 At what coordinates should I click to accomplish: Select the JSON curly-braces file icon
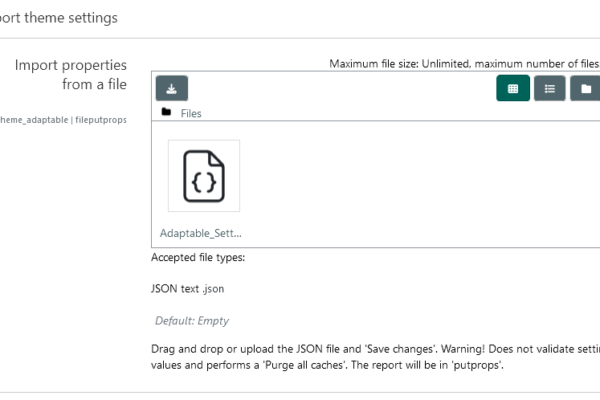[204, 176]
